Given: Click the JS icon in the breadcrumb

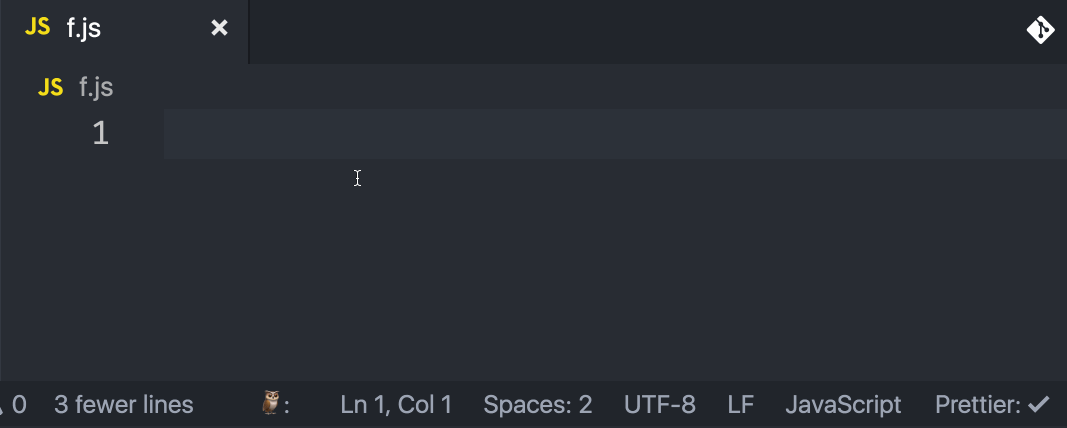Looking at the screenshot, I should (51, 87).
